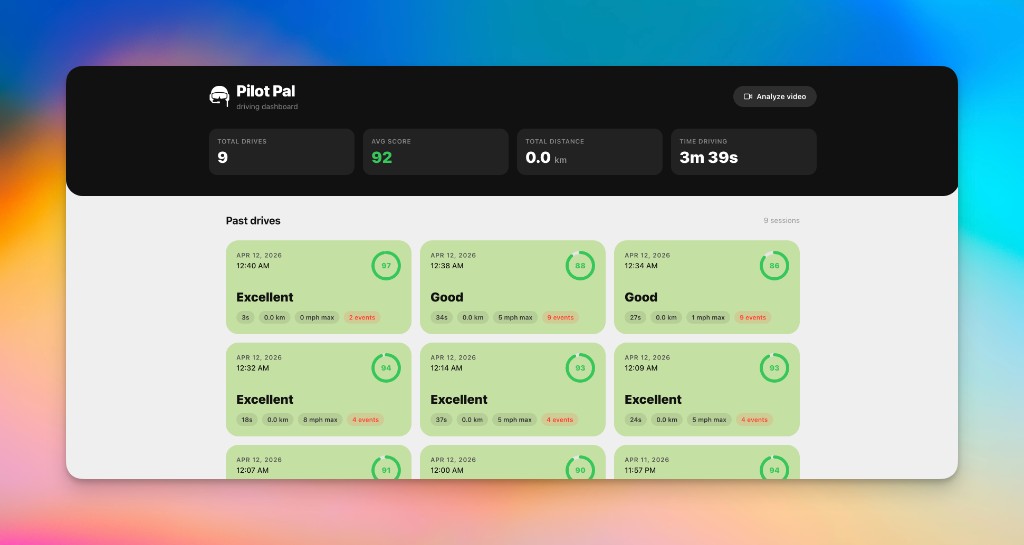Image resolution: width=1024 pixels, height=545 pixels.
Task: Click the Total Distance stat card
Action: click(x=590, y=151)
